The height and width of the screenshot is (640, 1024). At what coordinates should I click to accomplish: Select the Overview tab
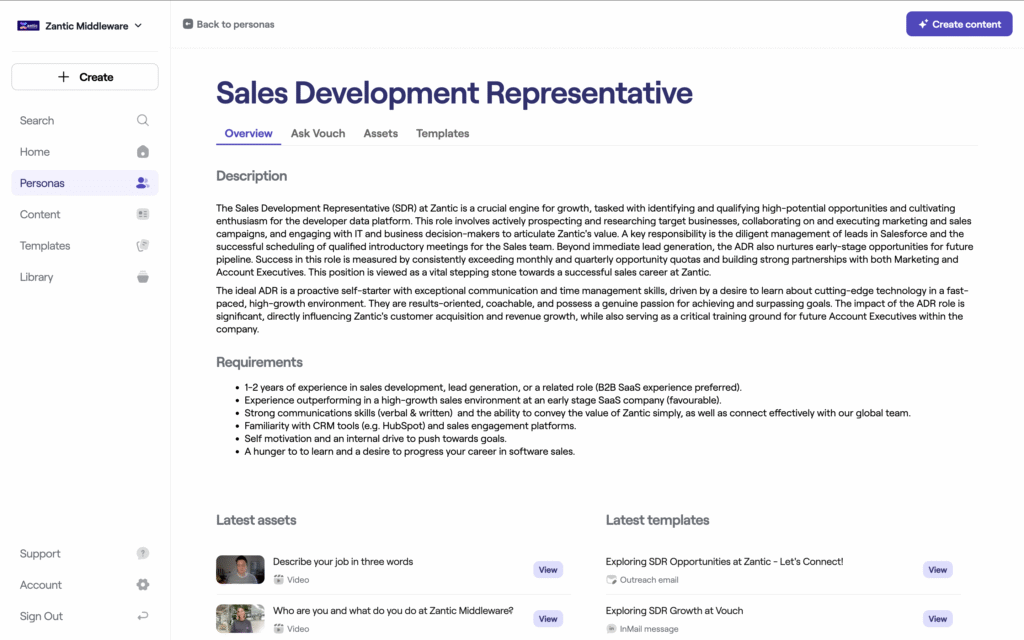[x=248, y=133]
